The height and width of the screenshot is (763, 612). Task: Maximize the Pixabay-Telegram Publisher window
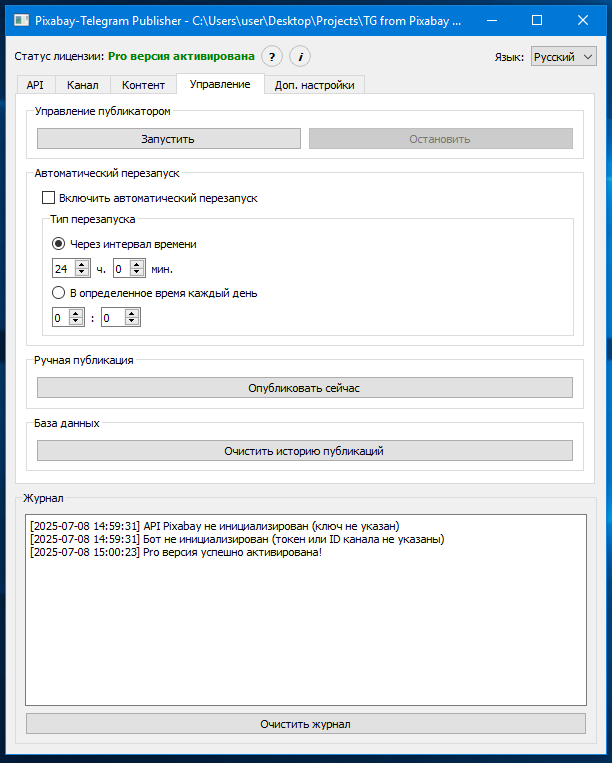(x=537, y=20)
